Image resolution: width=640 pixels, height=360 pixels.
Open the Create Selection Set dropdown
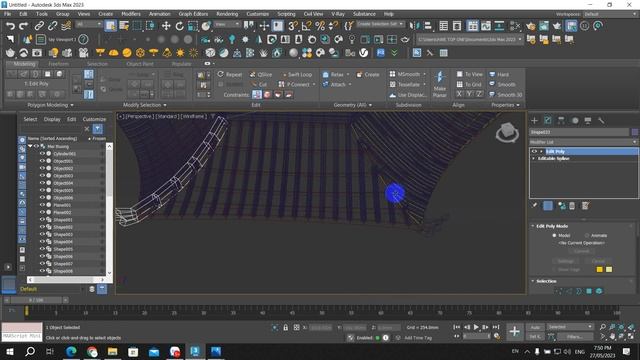(x=380, y=24)
